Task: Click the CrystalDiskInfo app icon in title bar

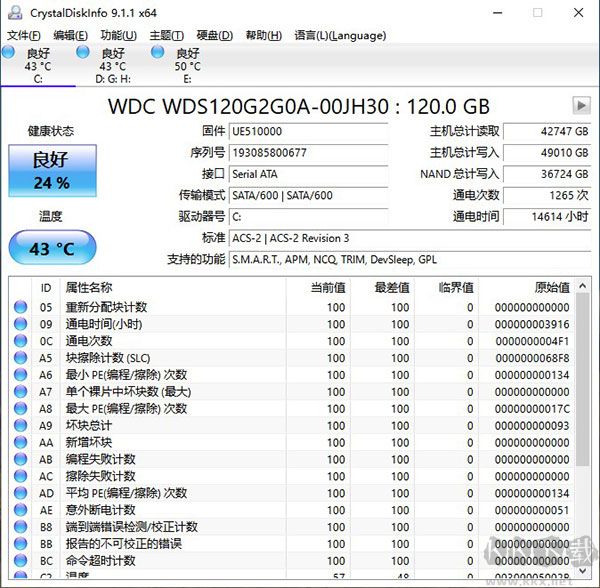Action: (15, 13)
